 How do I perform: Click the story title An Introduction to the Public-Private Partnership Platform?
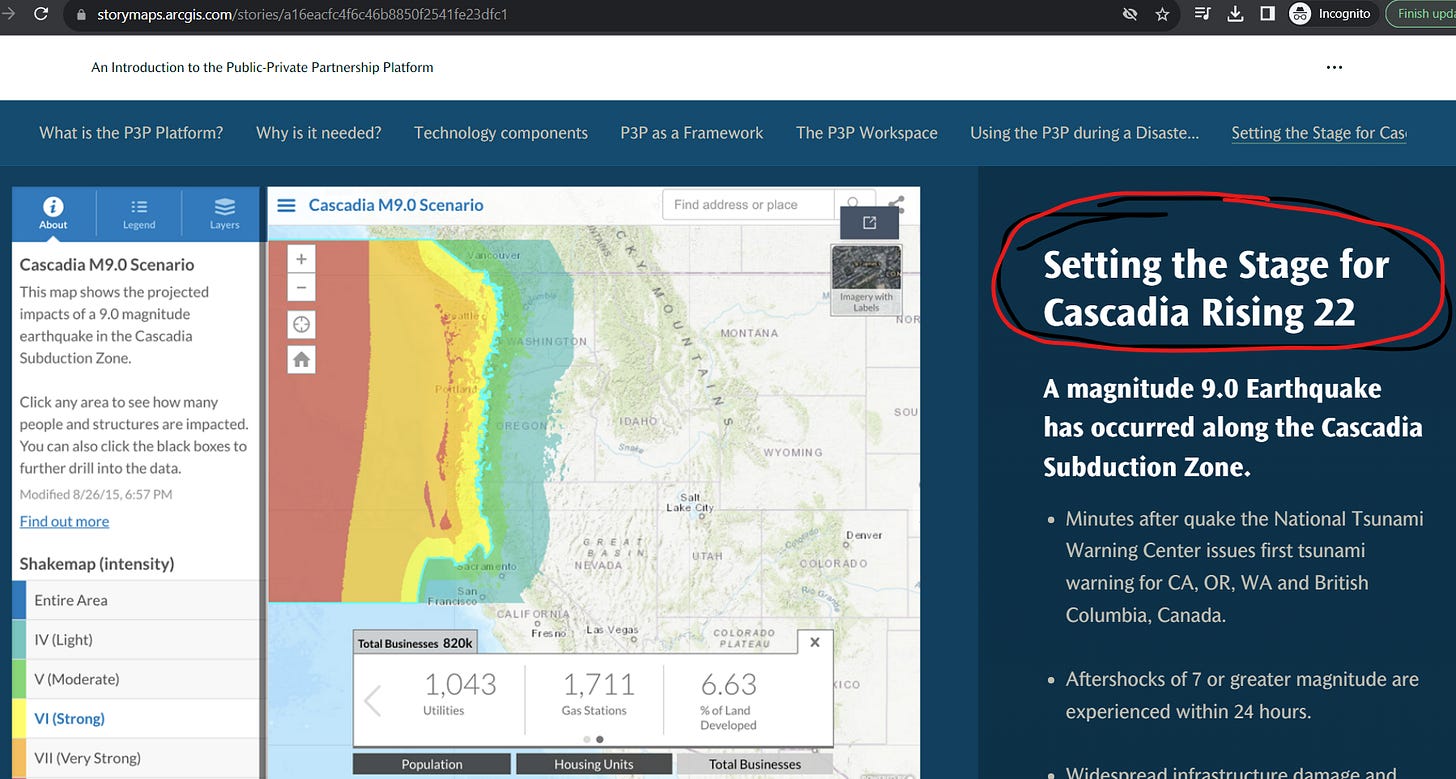pyautogui.click(x=262, y=67)
